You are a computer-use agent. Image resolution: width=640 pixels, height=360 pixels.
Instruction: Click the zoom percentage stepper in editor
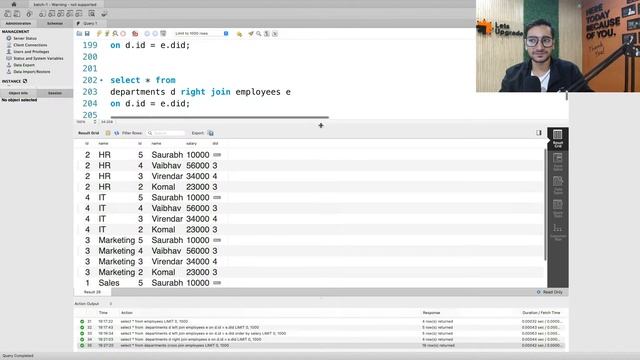click(95, 122)
